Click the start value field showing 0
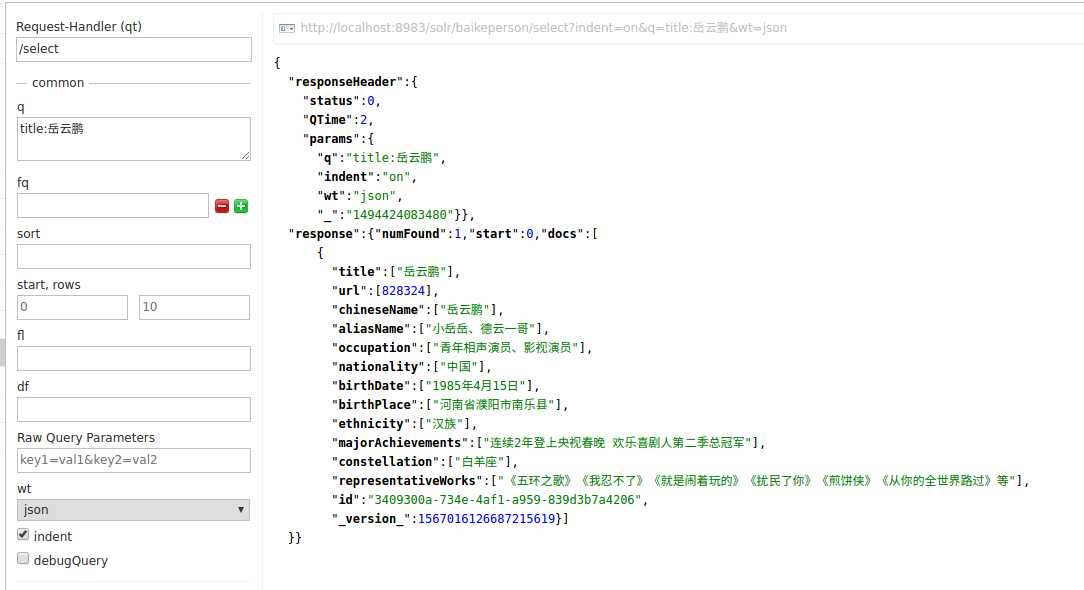Screen dimensions: 1084x590 point(73,307)
